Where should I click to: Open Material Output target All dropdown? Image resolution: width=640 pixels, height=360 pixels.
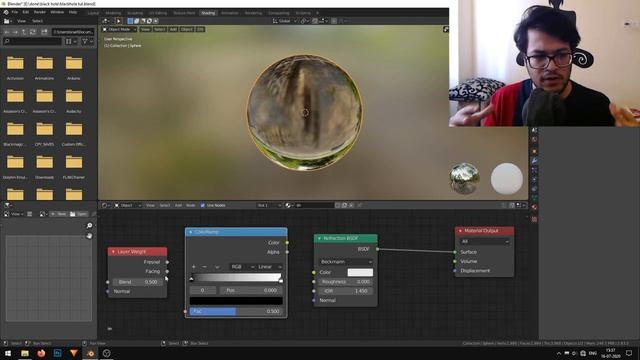click(484, 242)
